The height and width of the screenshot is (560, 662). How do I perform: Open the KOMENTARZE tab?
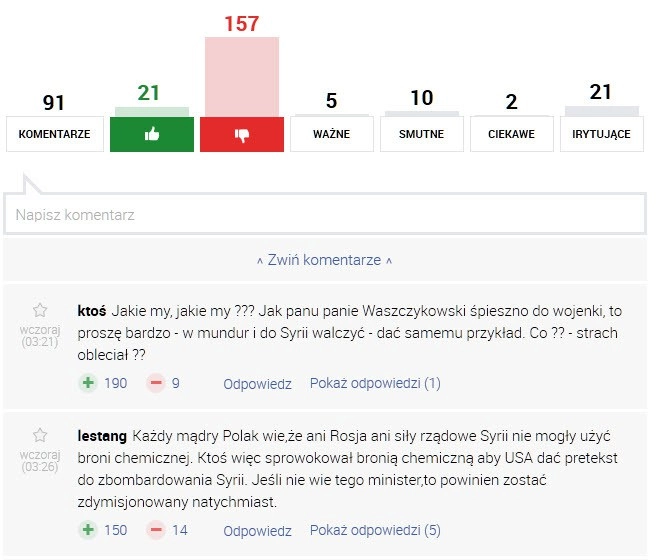[55, 134]
